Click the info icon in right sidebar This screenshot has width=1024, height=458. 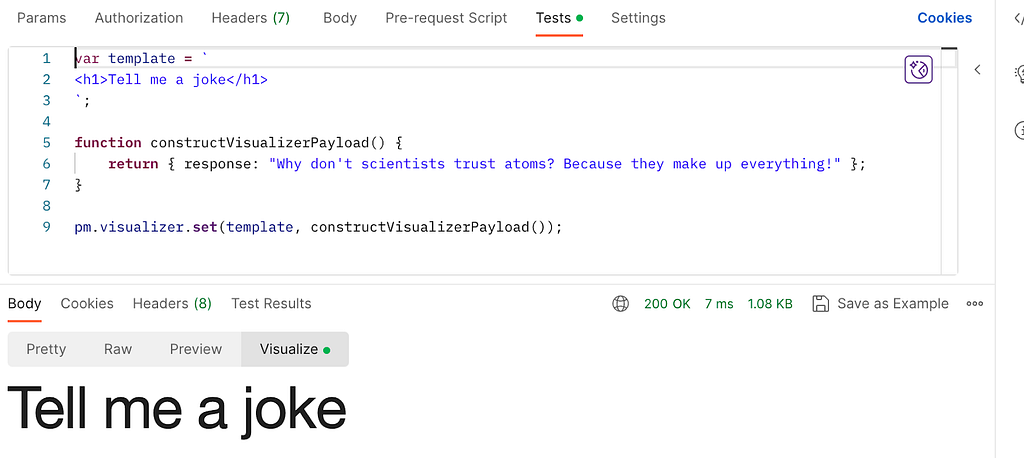[1019, 130]
